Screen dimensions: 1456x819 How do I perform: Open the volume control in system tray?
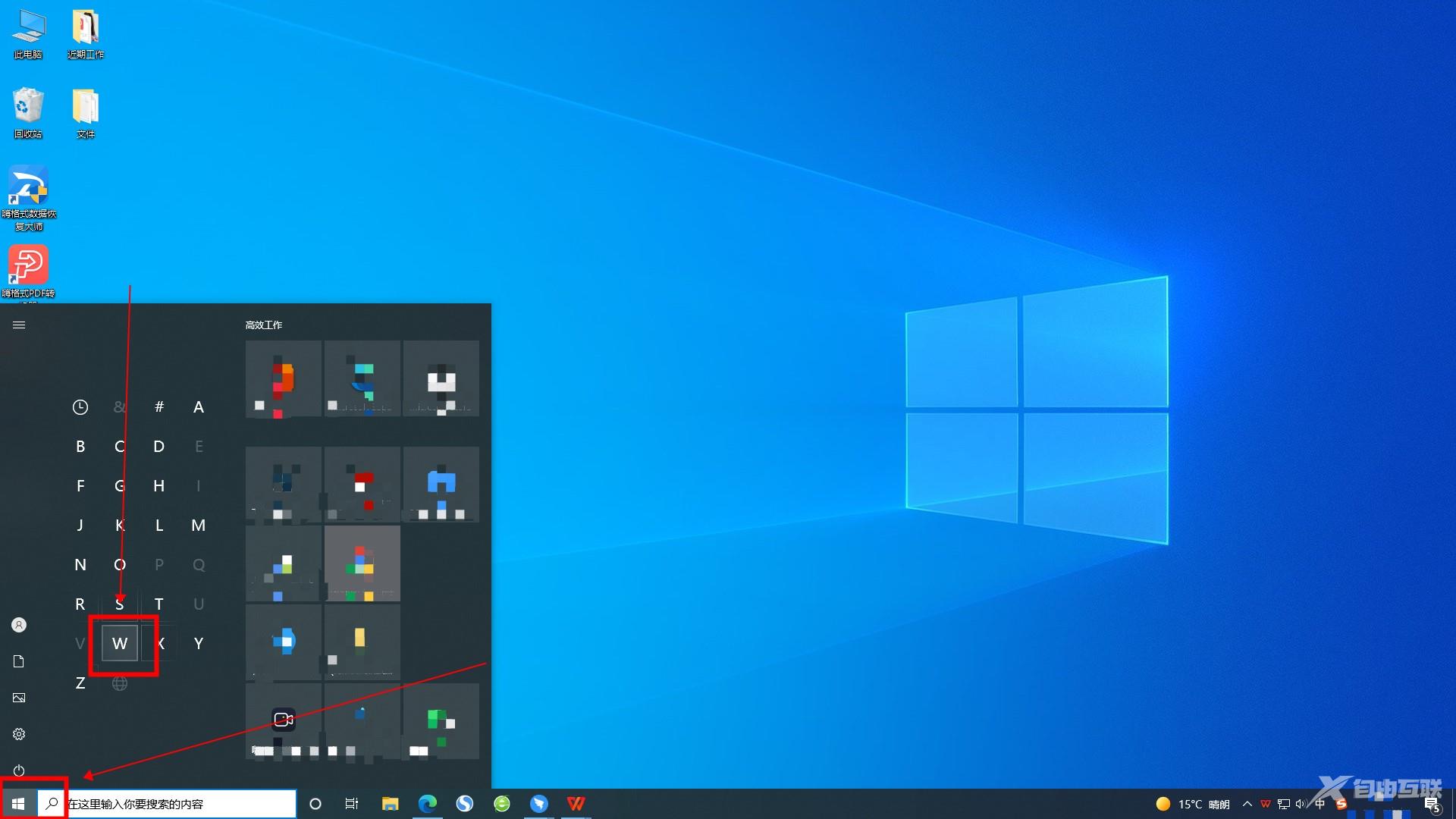coord(1301,804)
